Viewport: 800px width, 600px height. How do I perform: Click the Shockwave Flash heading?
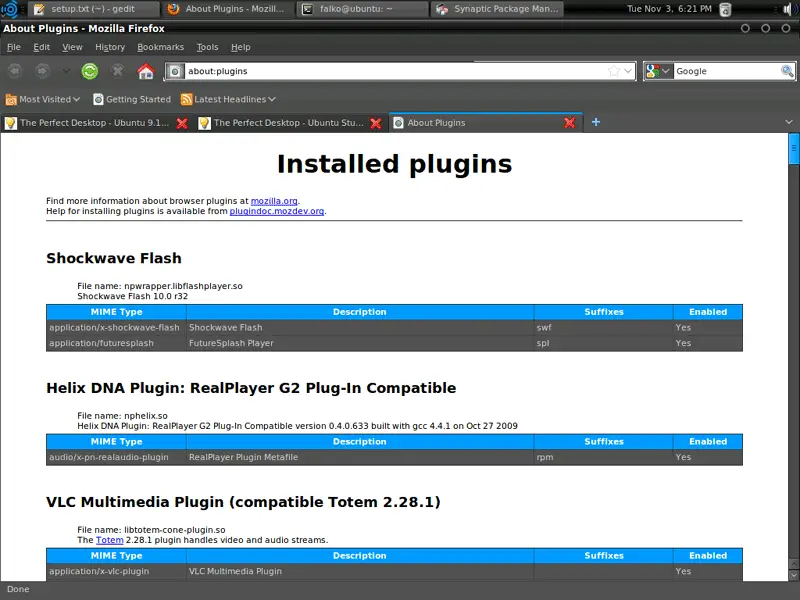tap(114, 258)
